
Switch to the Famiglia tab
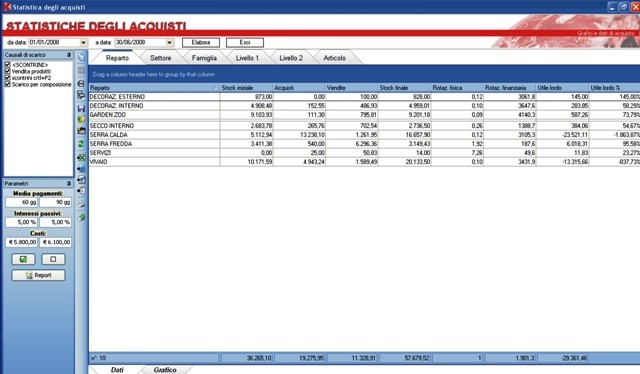[204, 58]
